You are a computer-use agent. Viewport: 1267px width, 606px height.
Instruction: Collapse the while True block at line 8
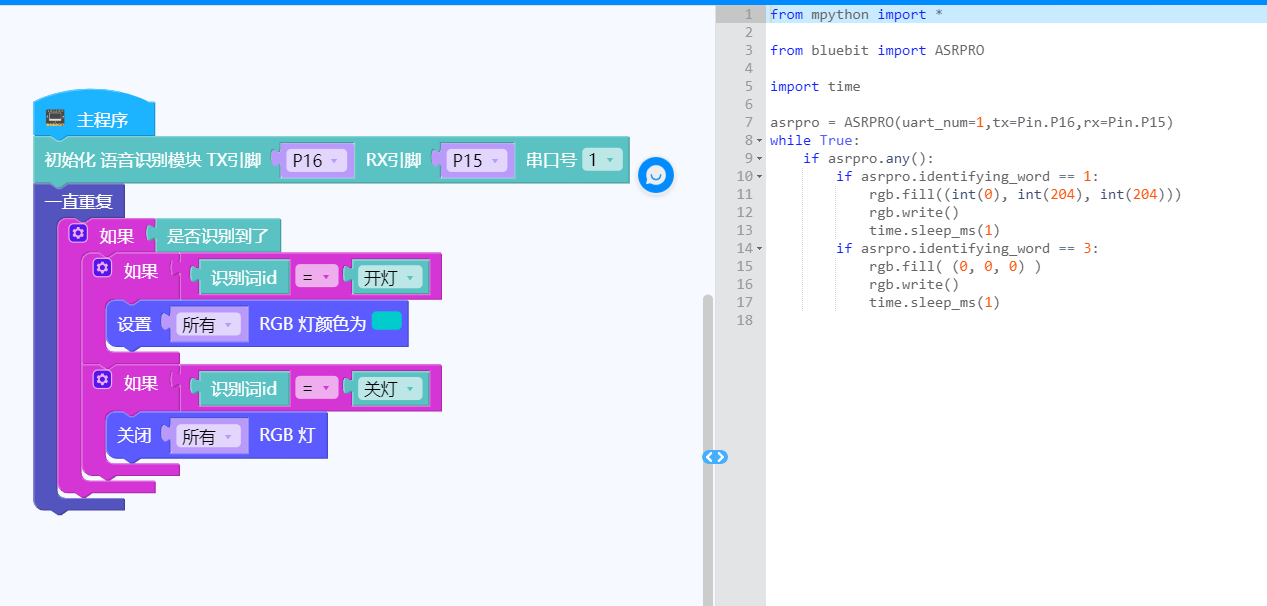click(760, 141)
